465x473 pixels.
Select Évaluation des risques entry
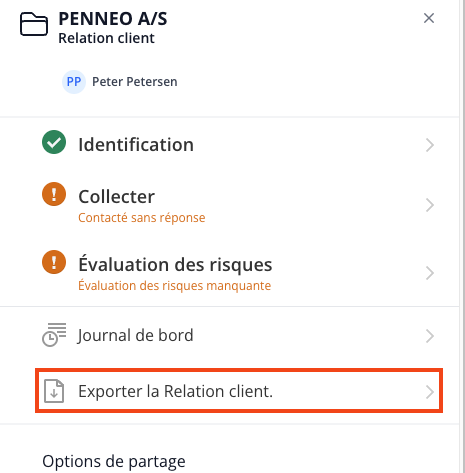pos(239,272)
